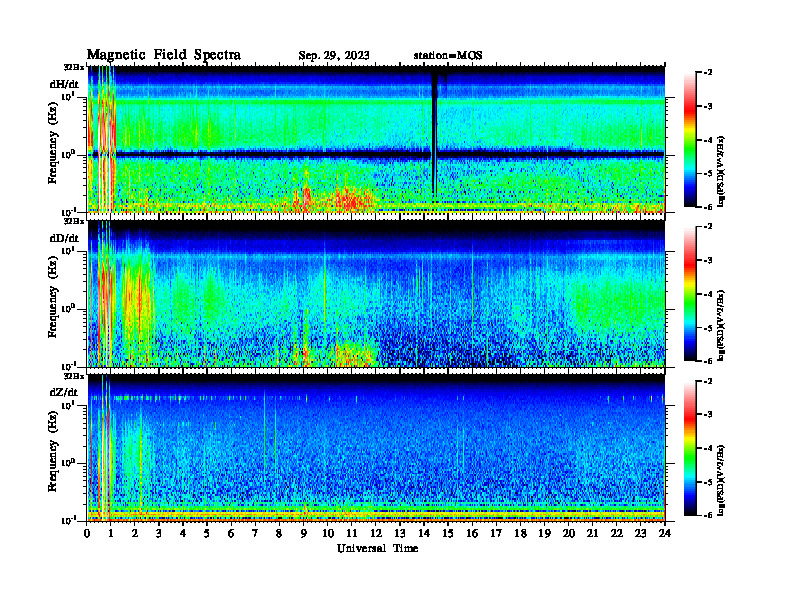
Task: Click the hour 6 tick label
Action: coord(231,533)
